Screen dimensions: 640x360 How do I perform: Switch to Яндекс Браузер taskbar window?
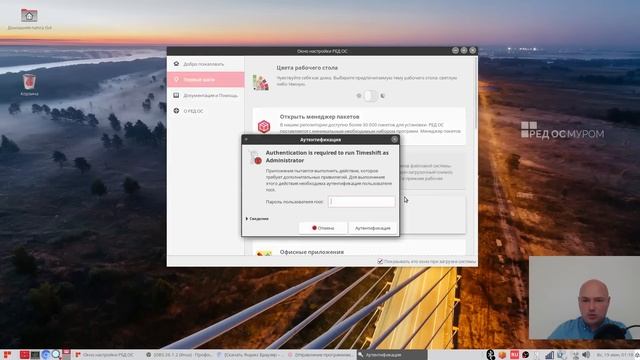(x=249, y=355)
